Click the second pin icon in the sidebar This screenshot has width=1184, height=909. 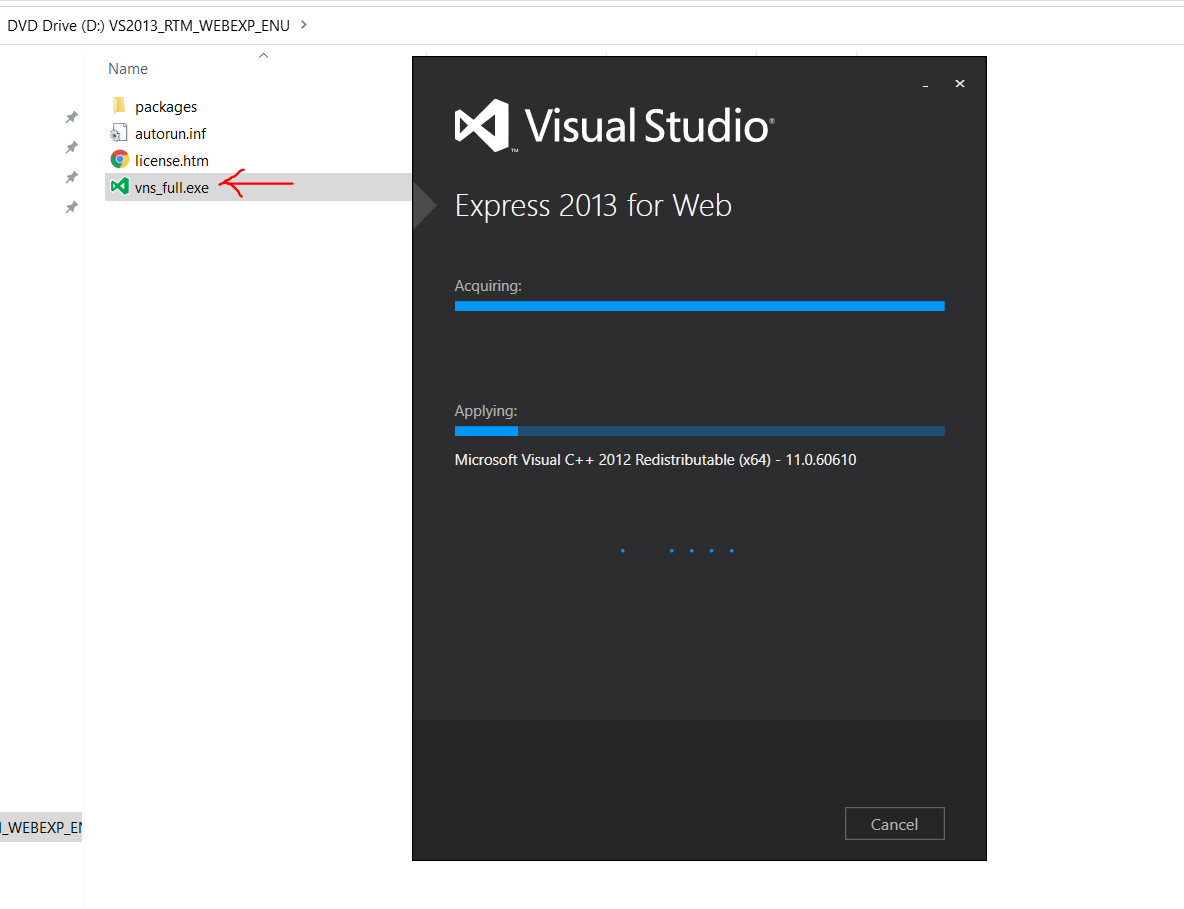pyautogui.click(x=71, y=147)
